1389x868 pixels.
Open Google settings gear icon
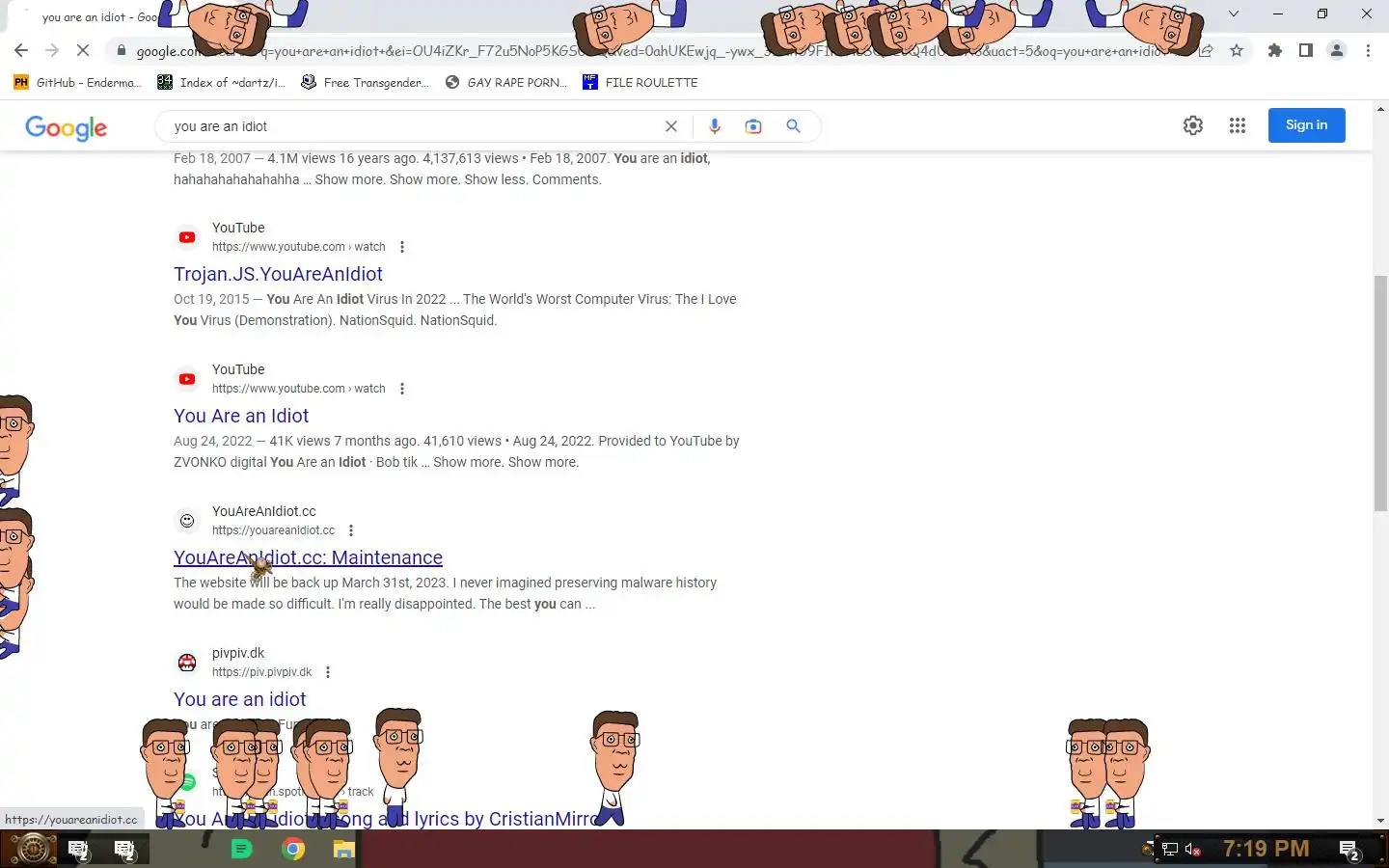(1193, 125)
